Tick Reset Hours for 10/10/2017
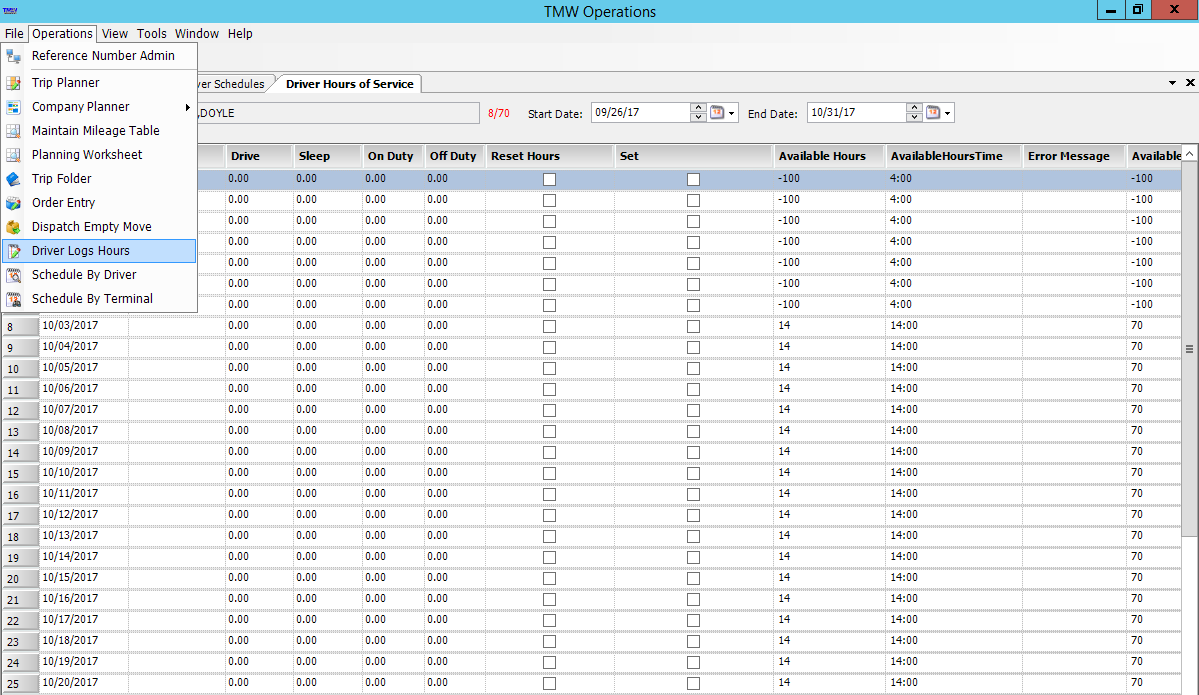 tap(549, 473)
